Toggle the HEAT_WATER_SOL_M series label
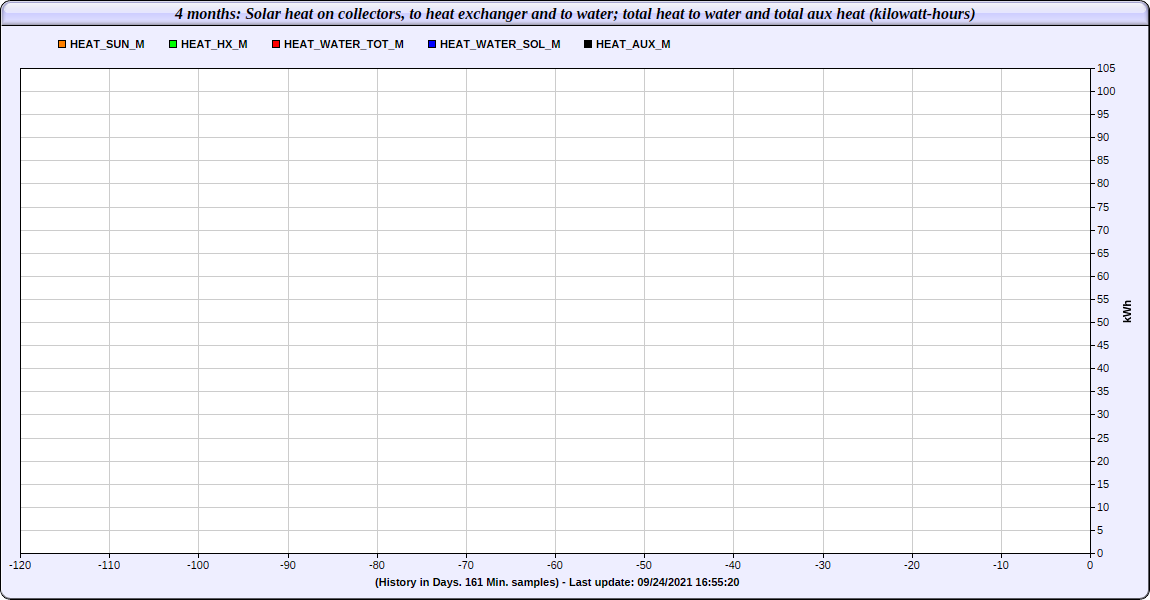This screenshot has height=600, width=1150. 500,44
